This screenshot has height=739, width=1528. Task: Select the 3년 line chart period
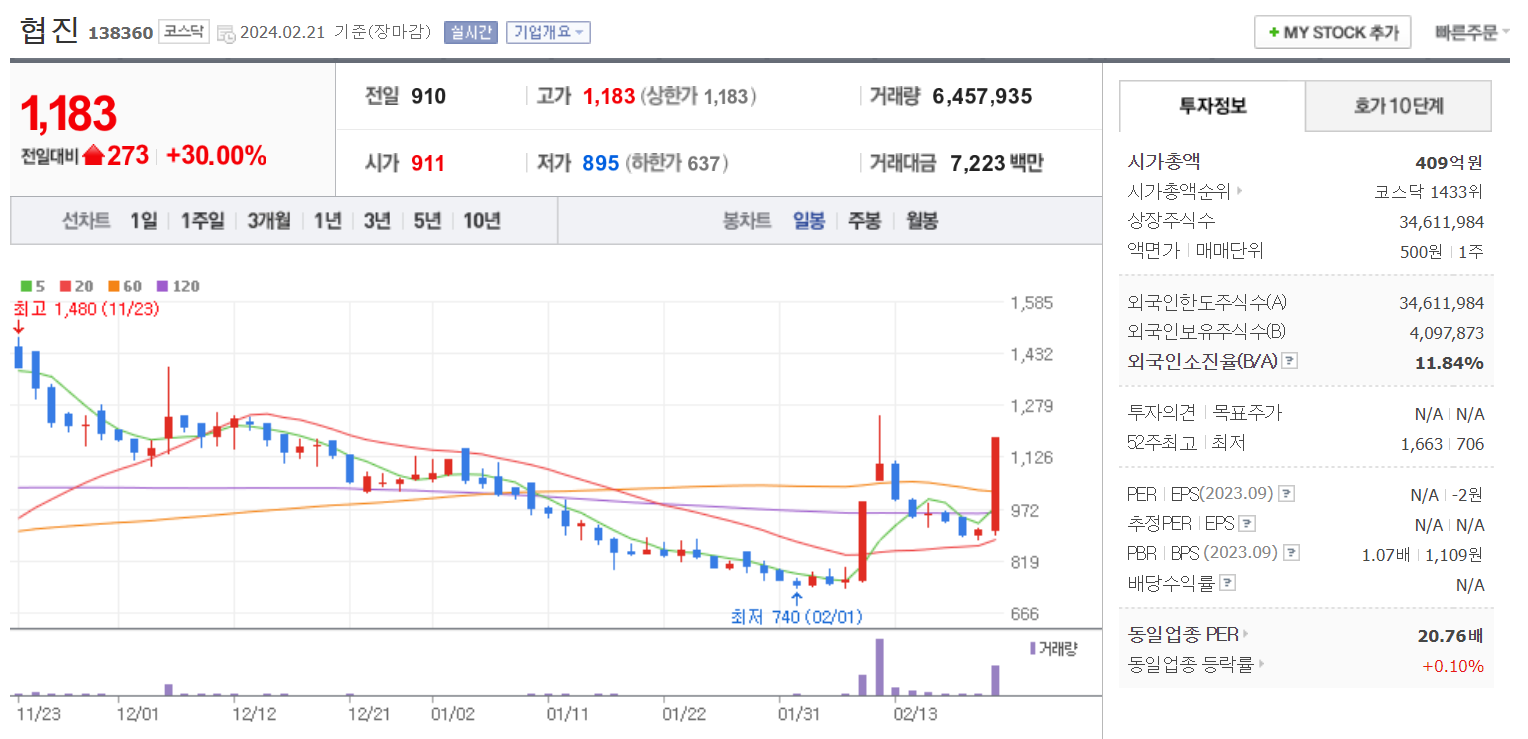pyautogui.click(x=377, y=221)
